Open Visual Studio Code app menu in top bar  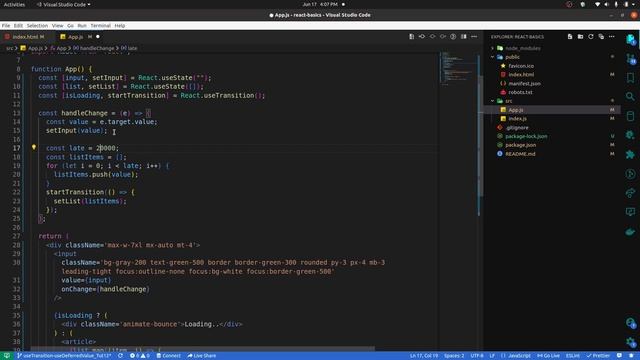coord(64,4)
